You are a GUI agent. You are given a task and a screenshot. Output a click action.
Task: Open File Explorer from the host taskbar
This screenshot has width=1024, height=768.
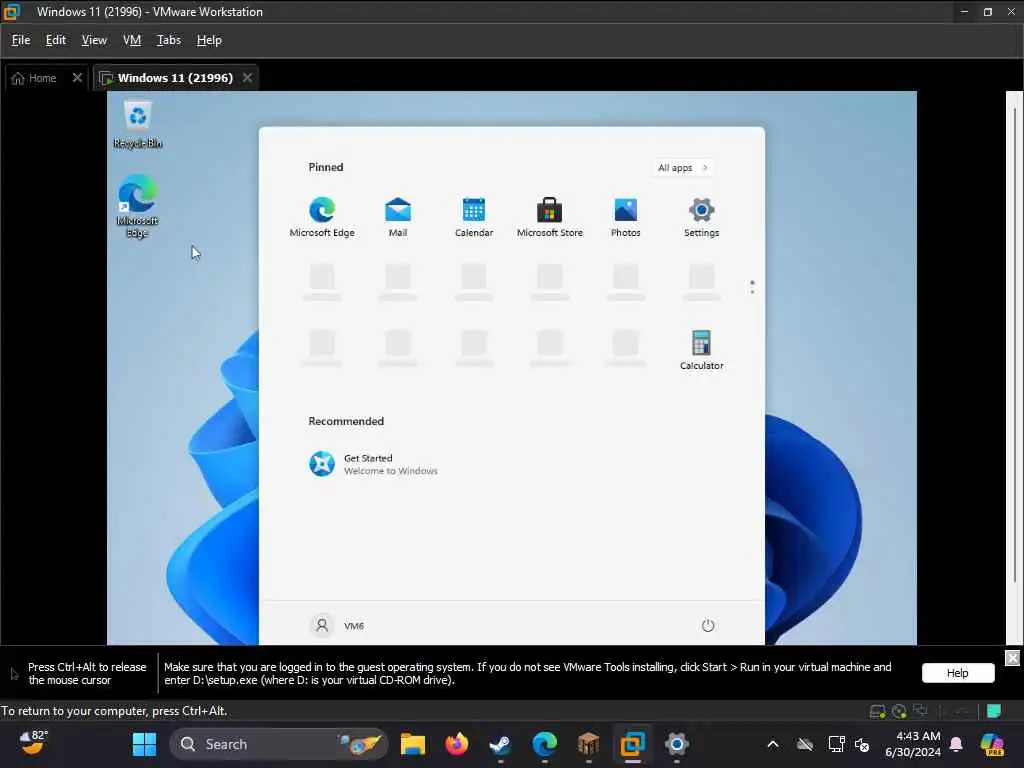tap(413, 744)
